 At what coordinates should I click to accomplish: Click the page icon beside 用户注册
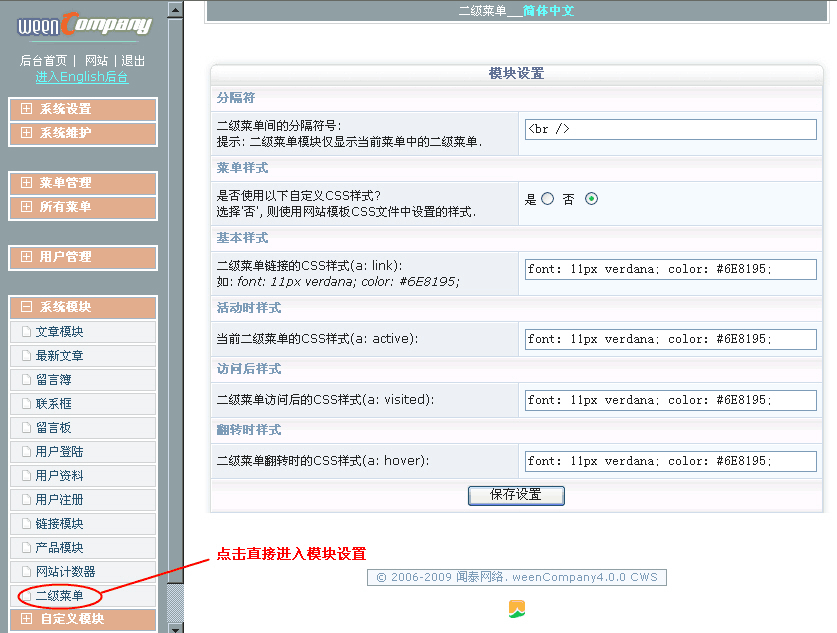26,500
